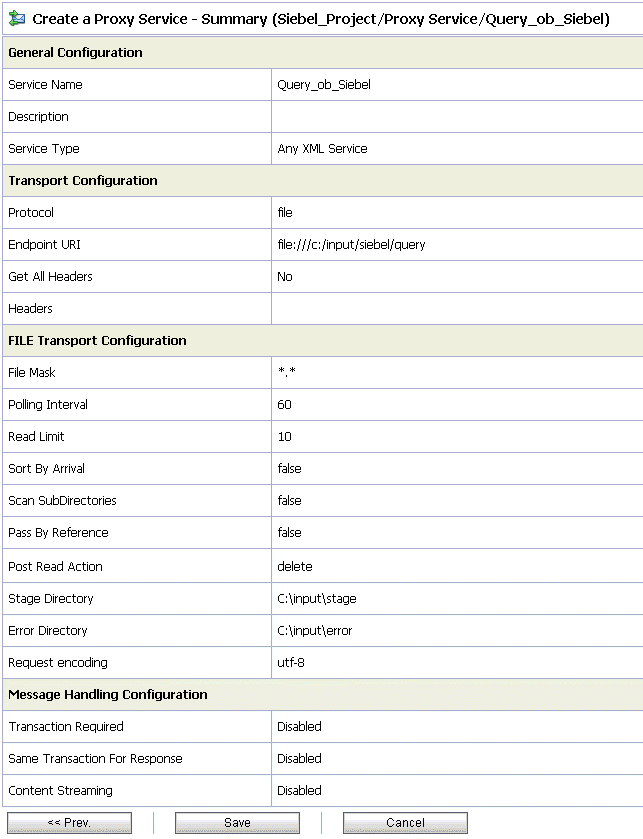Select the Stage Directory path C:\input\stage
The image size is (643, 839).
tap(313, 597)
